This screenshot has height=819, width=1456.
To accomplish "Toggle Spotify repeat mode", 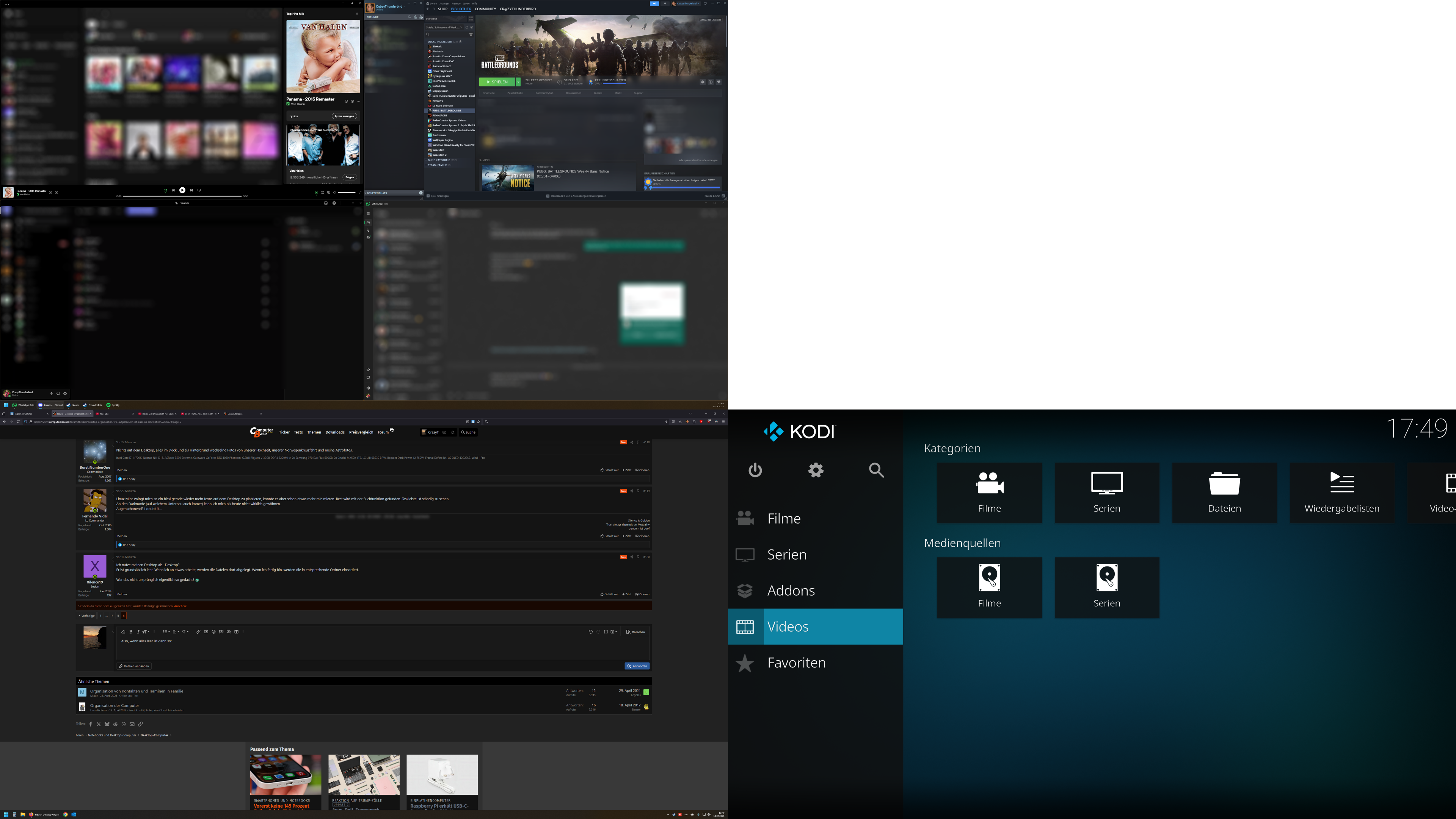I will (x=199, y=190).
